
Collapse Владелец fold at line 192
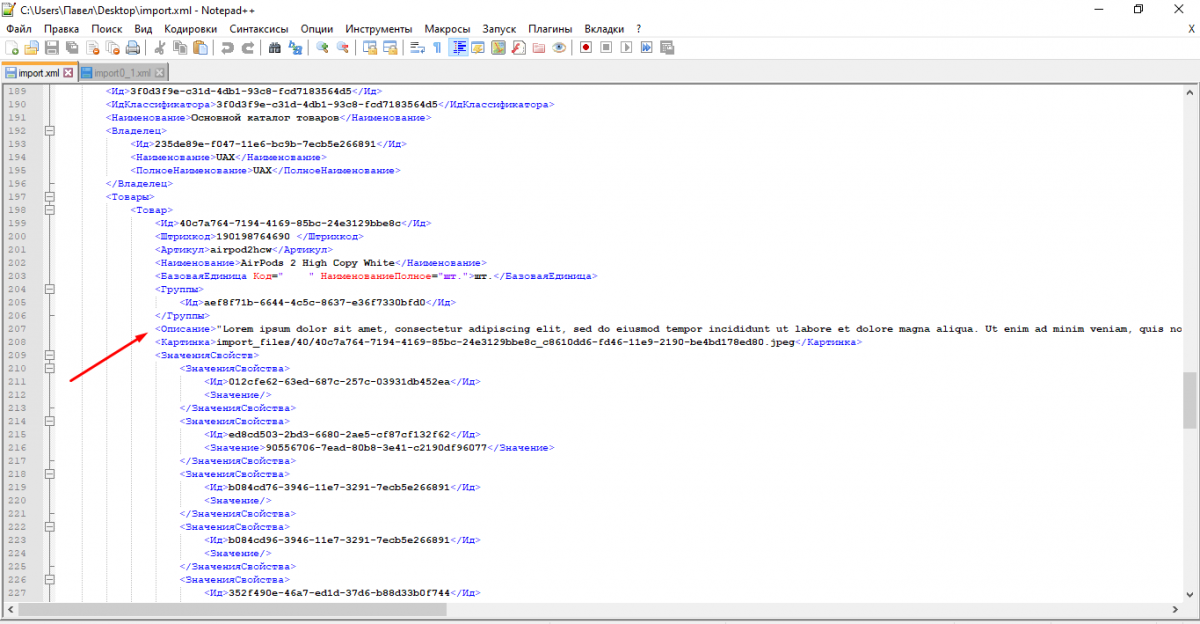tap(47, 130)
